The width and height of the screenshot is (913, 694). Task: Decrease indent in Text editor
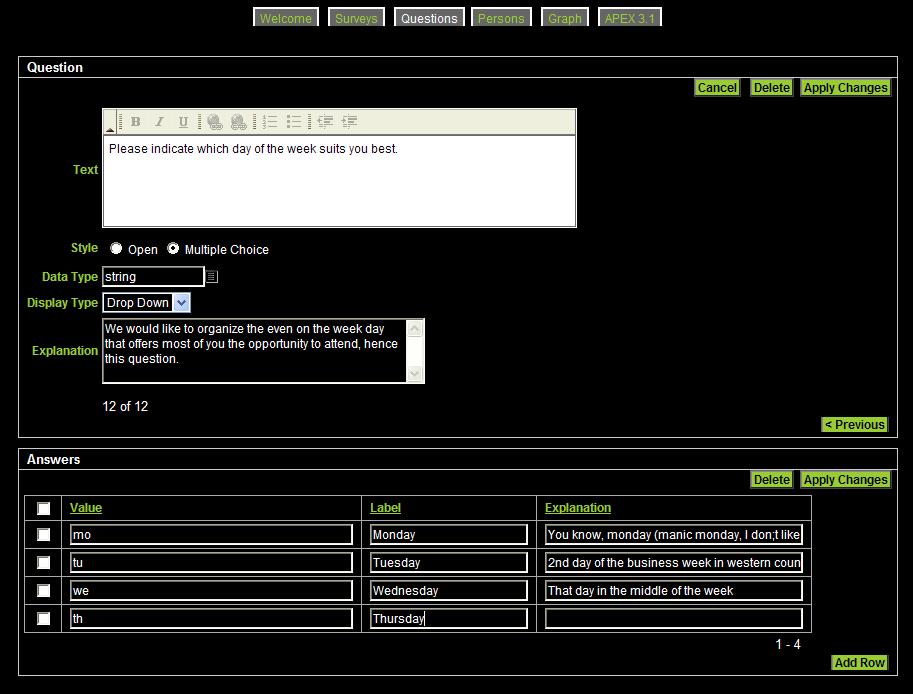tap(325, 122)
